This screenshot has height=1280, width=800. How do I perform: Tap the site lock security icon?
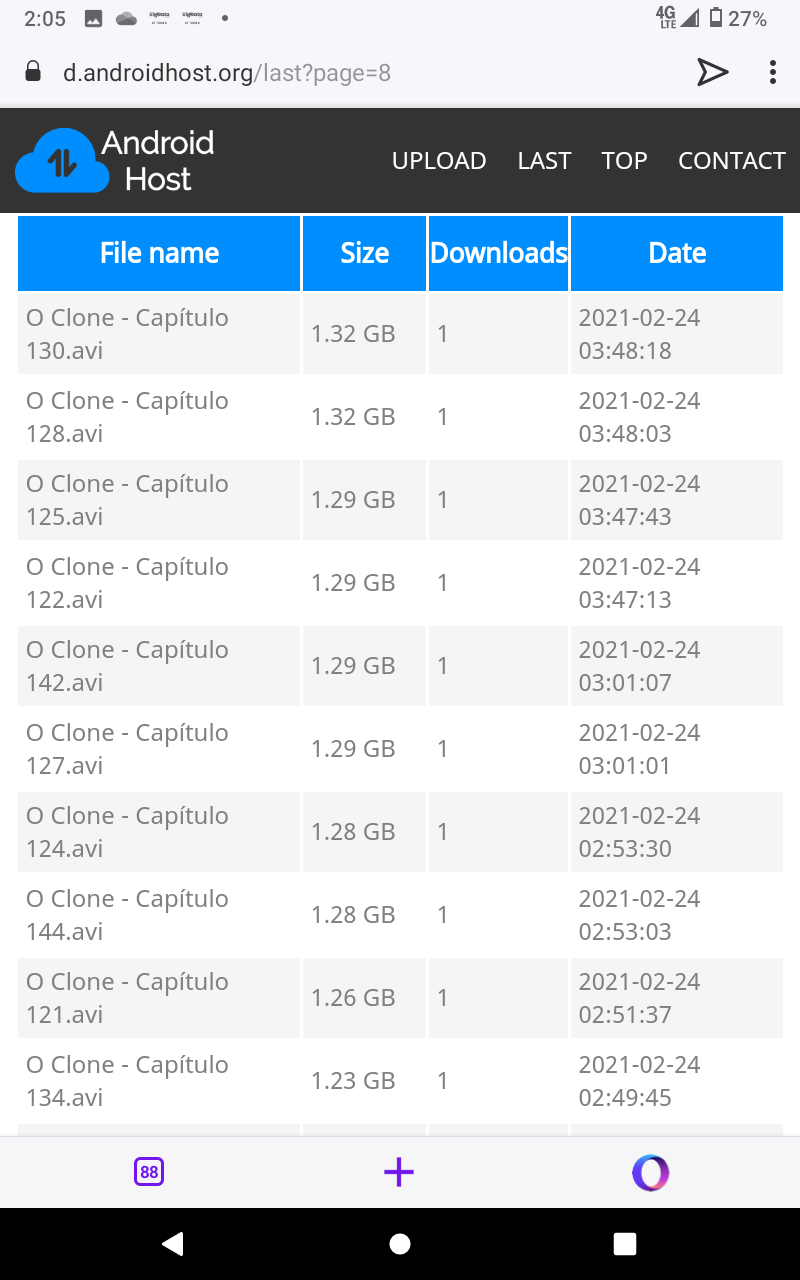click(33, 72)
